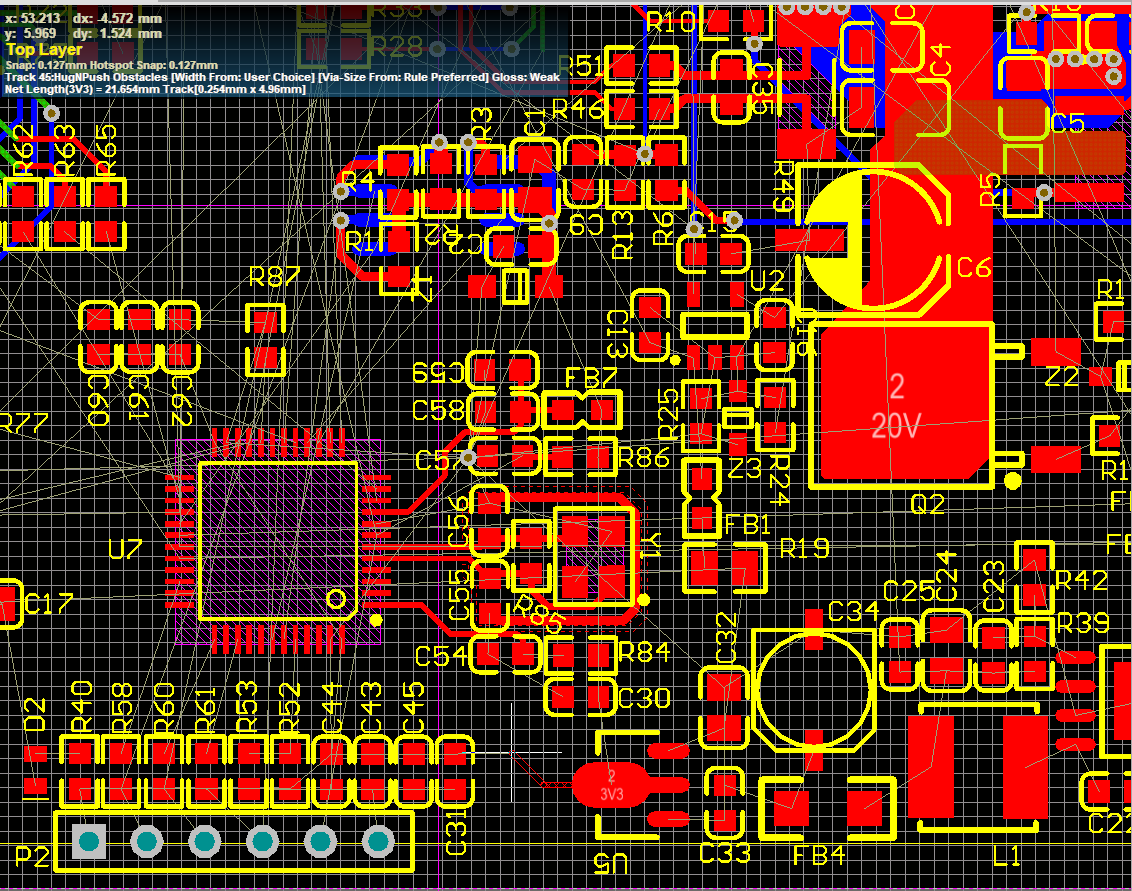Select the P2 designator label
This screenshot has height=891, width=1132.
[32, 857]
